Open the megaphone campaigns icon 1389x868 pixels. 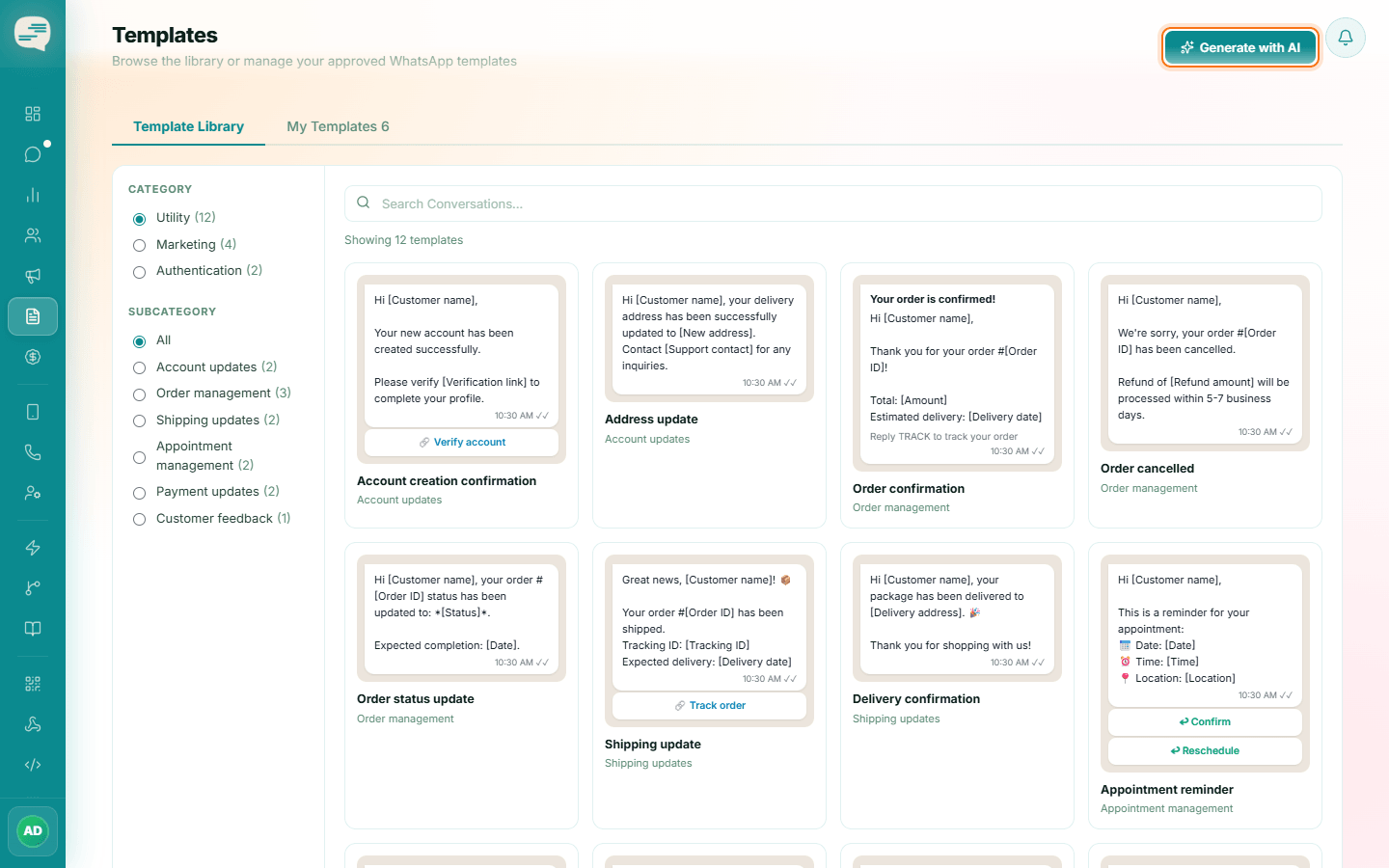pyautogui.click(x=33, y=276)
